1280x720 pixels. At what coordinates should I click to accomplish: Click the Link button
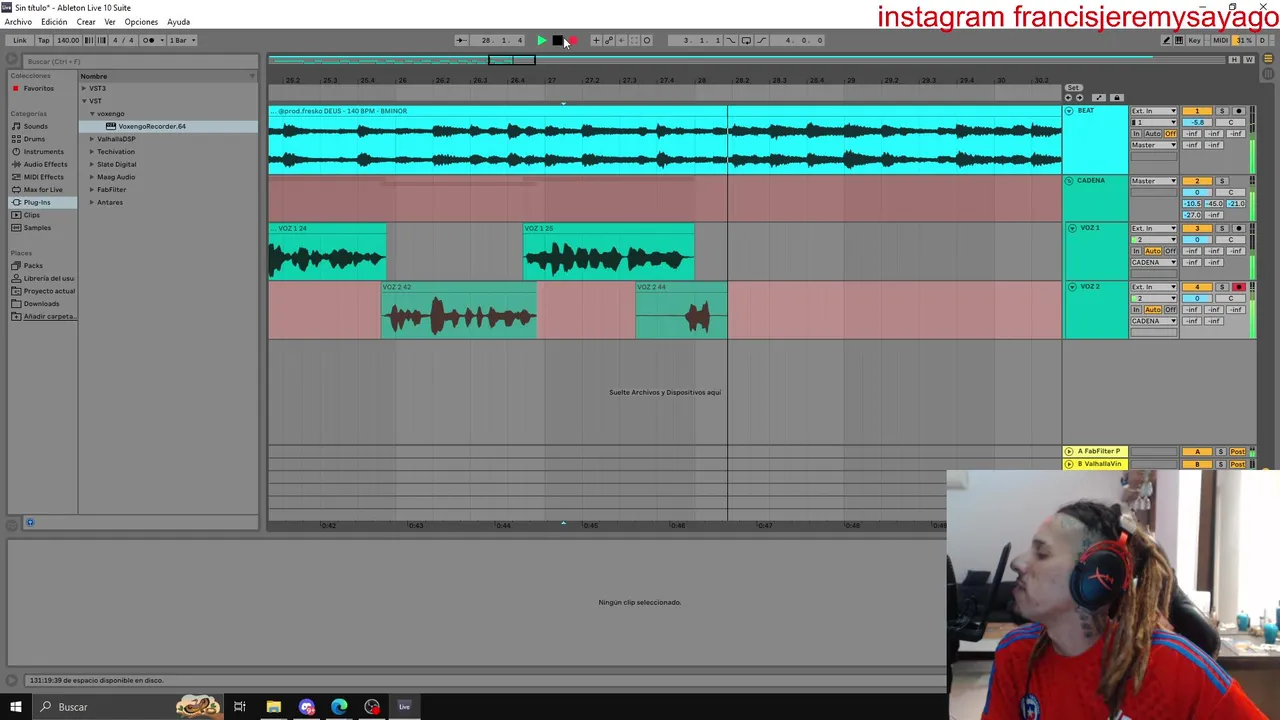[19, 40]
